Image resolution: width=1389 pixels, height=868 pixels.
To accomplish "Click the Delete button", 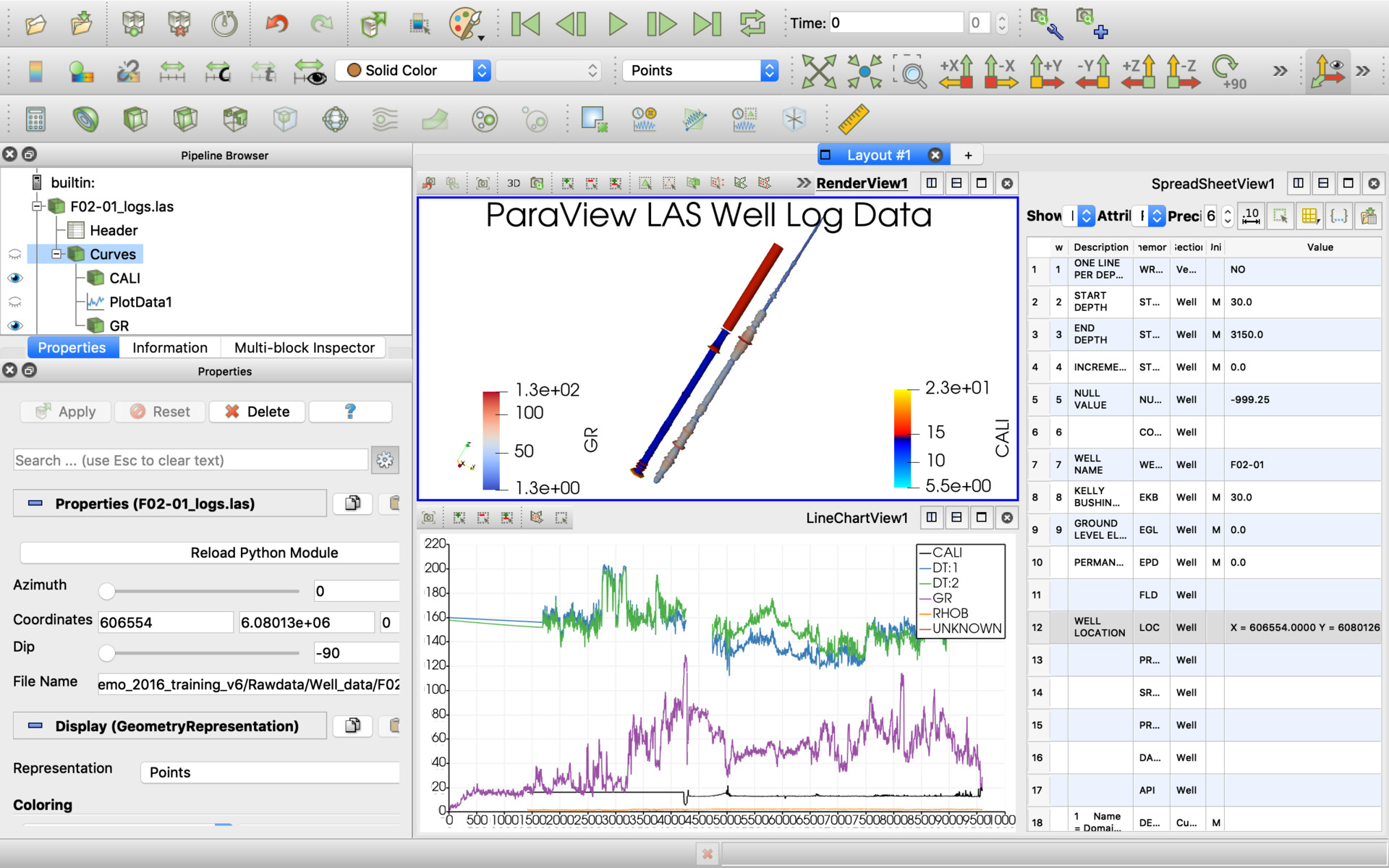I will pyautogui.click(x=257, y=412).
